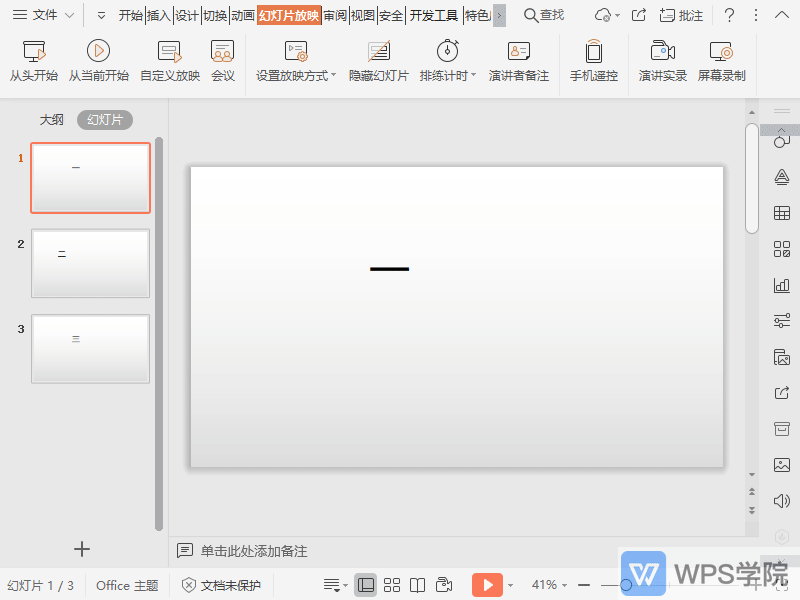Switch to 大纲 outline view
Screen dimensions: 800x600
click(51, 119)
